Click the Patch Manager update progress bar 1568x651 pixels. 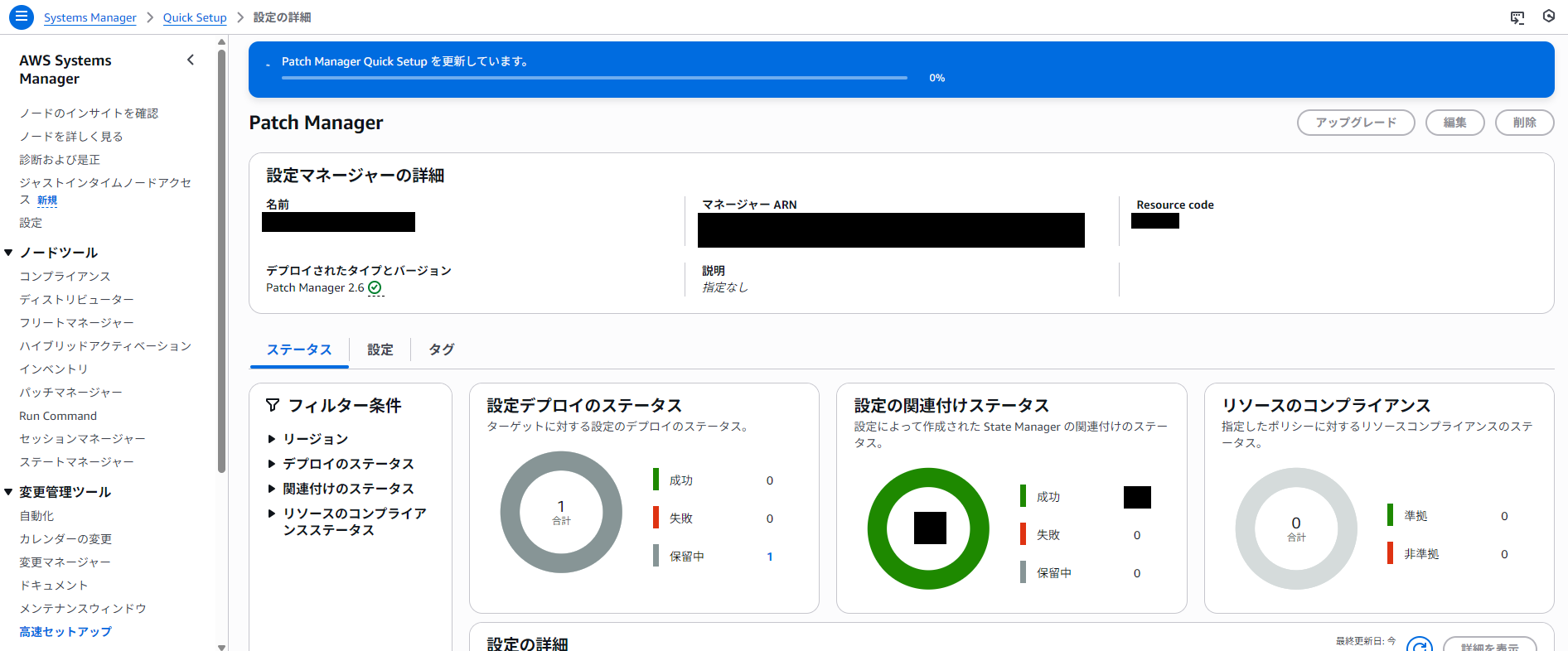tap(594, 78)
